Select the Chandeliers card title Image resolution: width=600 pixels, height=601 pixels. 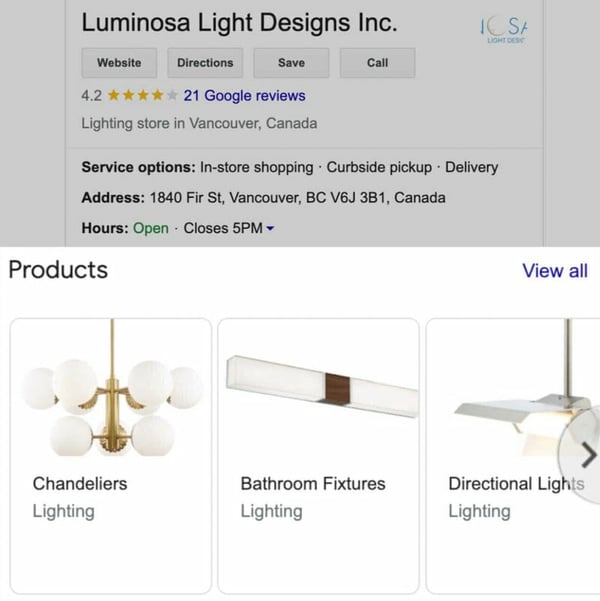pos(80,484)
